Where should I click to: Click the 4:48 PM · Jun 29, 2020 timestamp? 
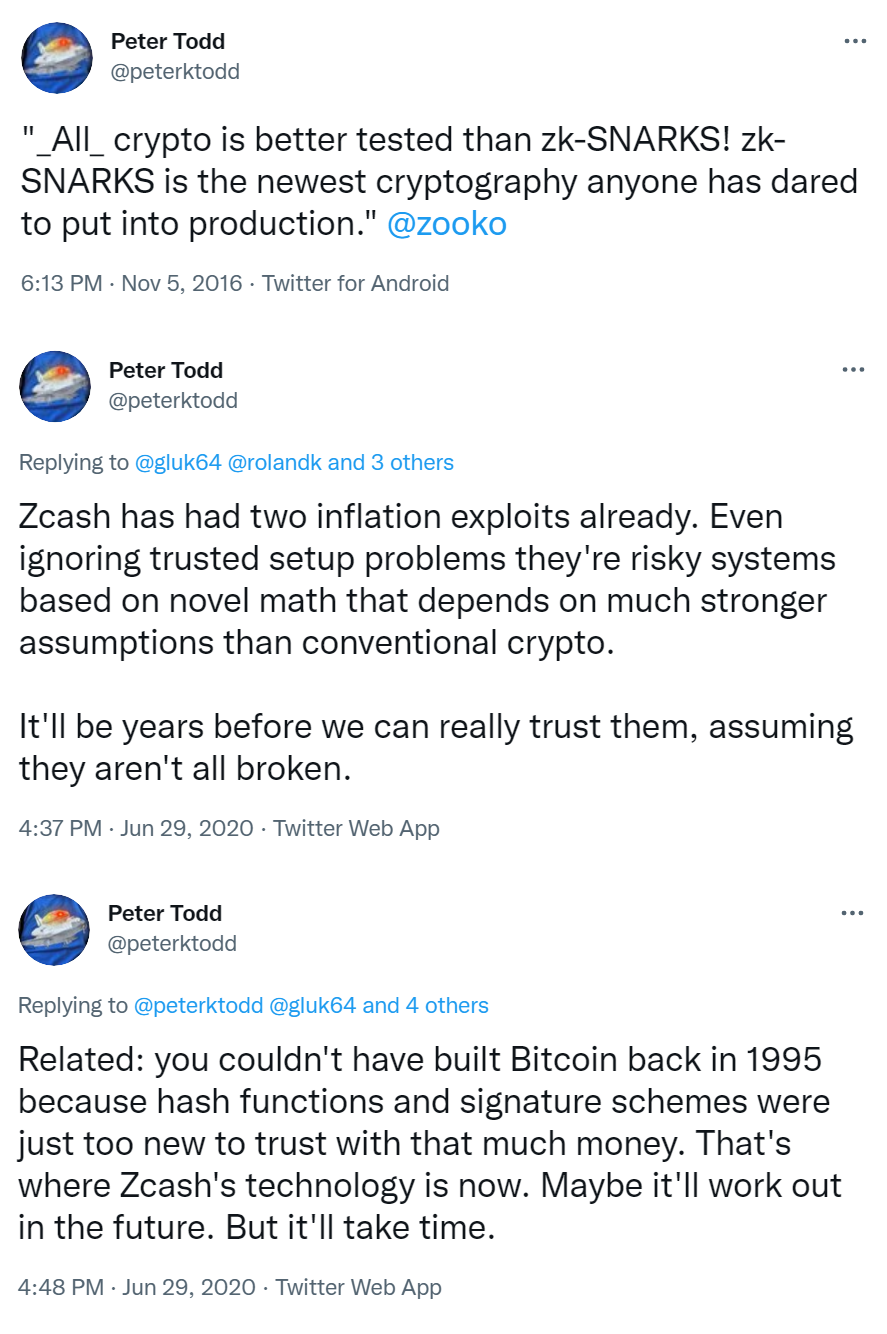click(137, 1287)
